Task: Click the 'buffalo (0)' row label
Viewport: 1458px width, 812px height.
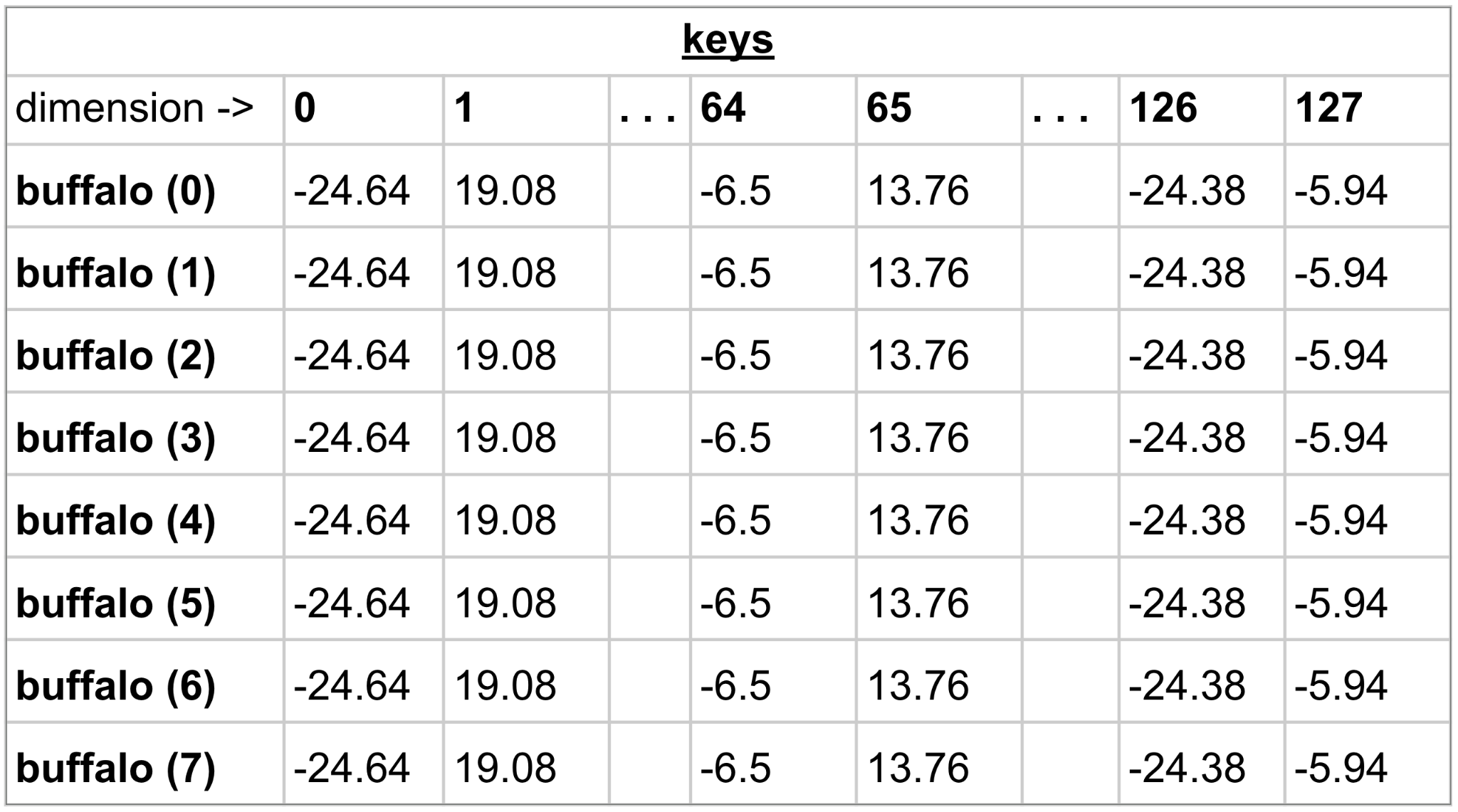Action: coord(115,191)
